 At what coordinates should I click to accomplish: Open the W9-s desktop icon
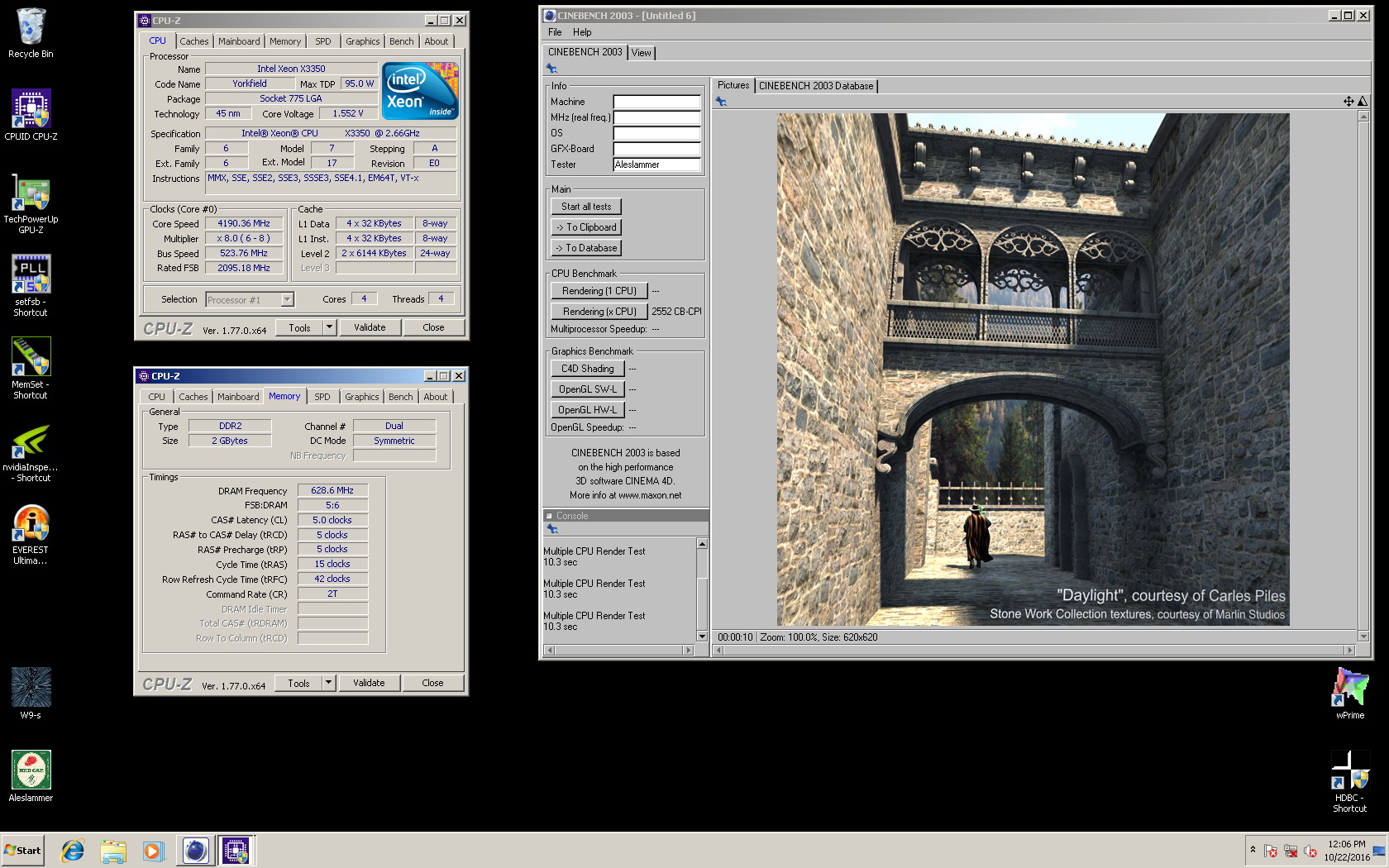point(31,694)
